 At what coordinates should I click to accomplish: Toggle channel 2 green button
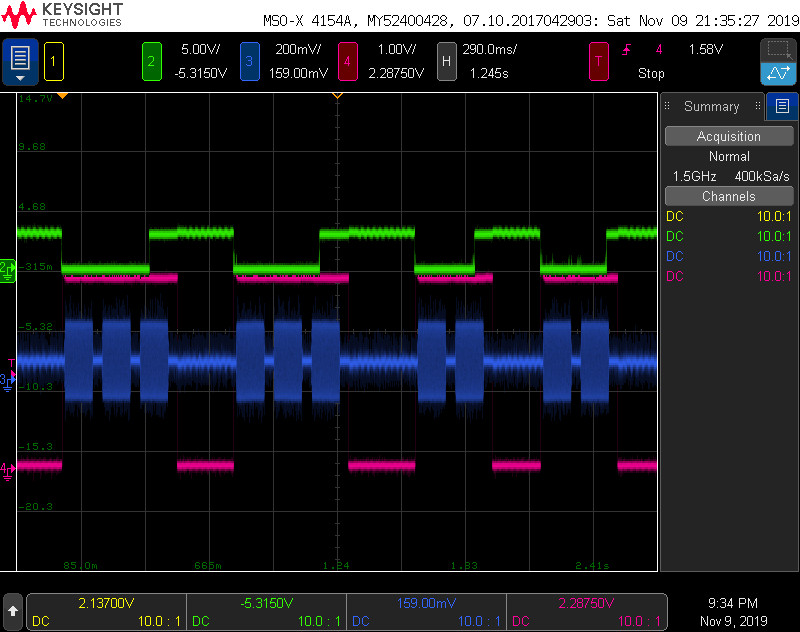(151, 61)
